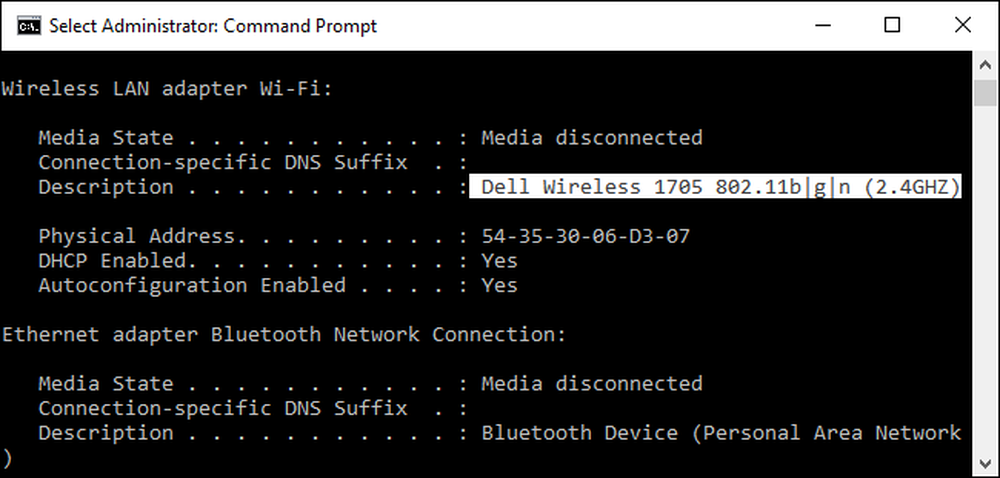Click the empty scrollbar track below thumb
This screenshot has width=1000, height=478.
click(x=985, y=279)
